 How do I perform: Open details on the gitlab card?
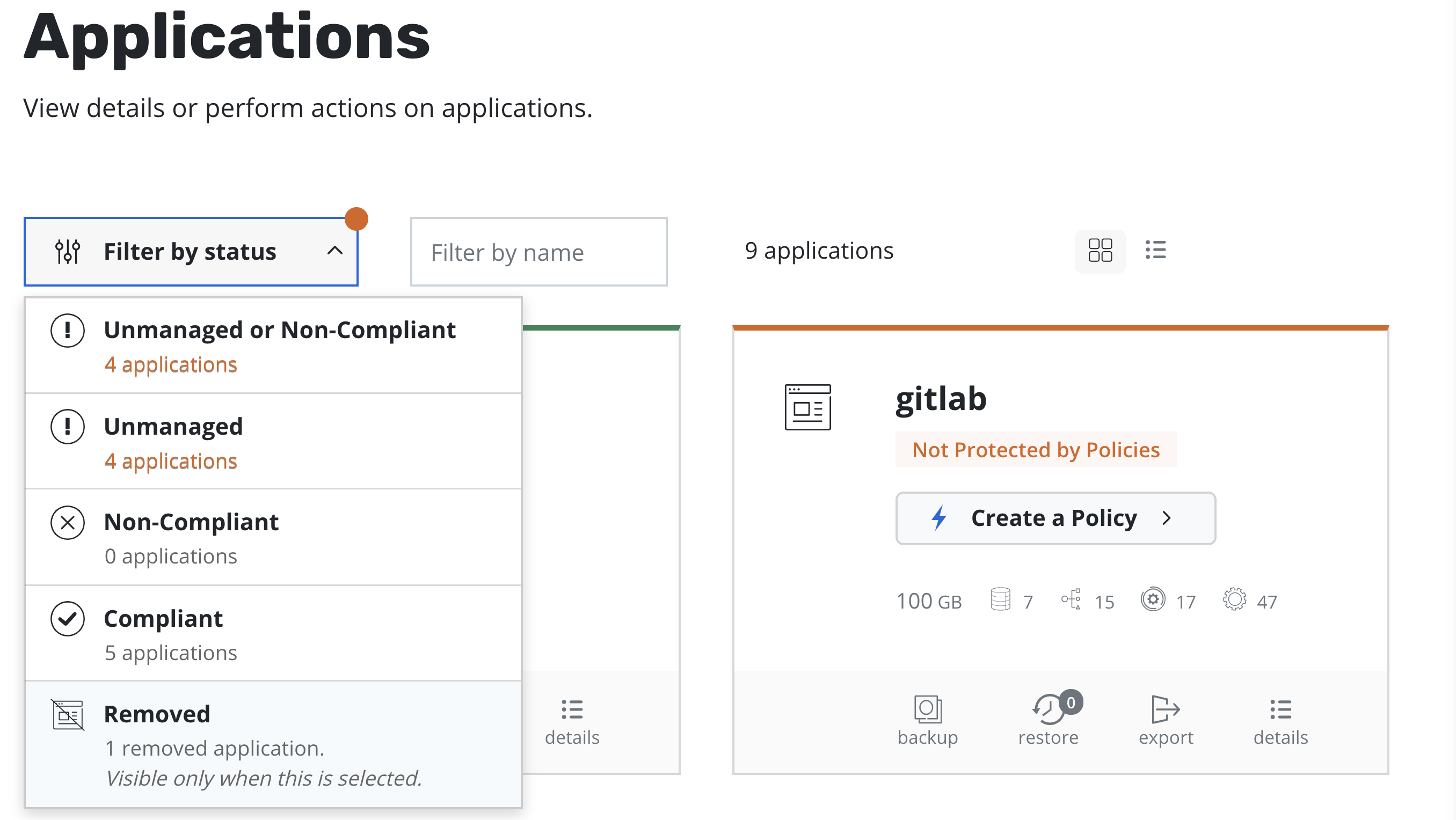[x=1280, y=721]
